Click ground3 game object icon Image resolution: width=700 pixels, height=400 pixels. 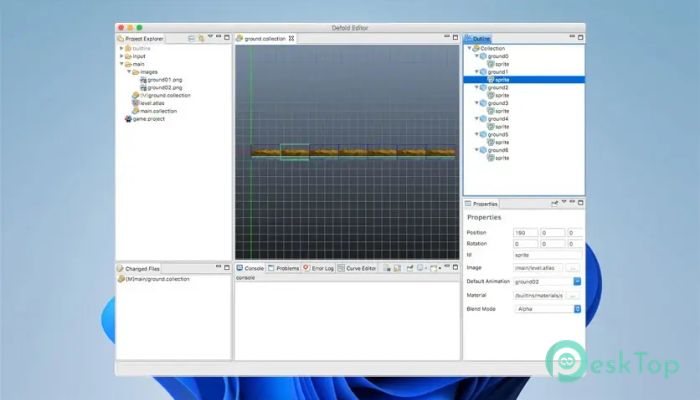point(483,103)
